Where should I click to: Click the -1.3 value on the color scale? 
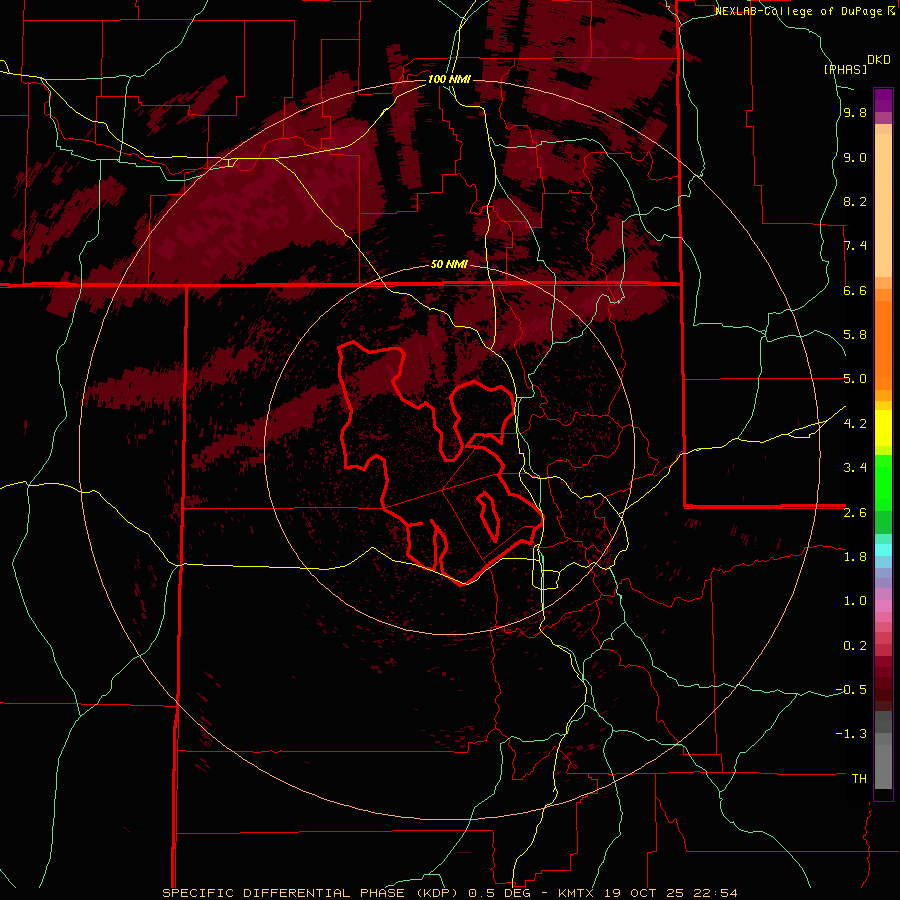click(851, 734)
